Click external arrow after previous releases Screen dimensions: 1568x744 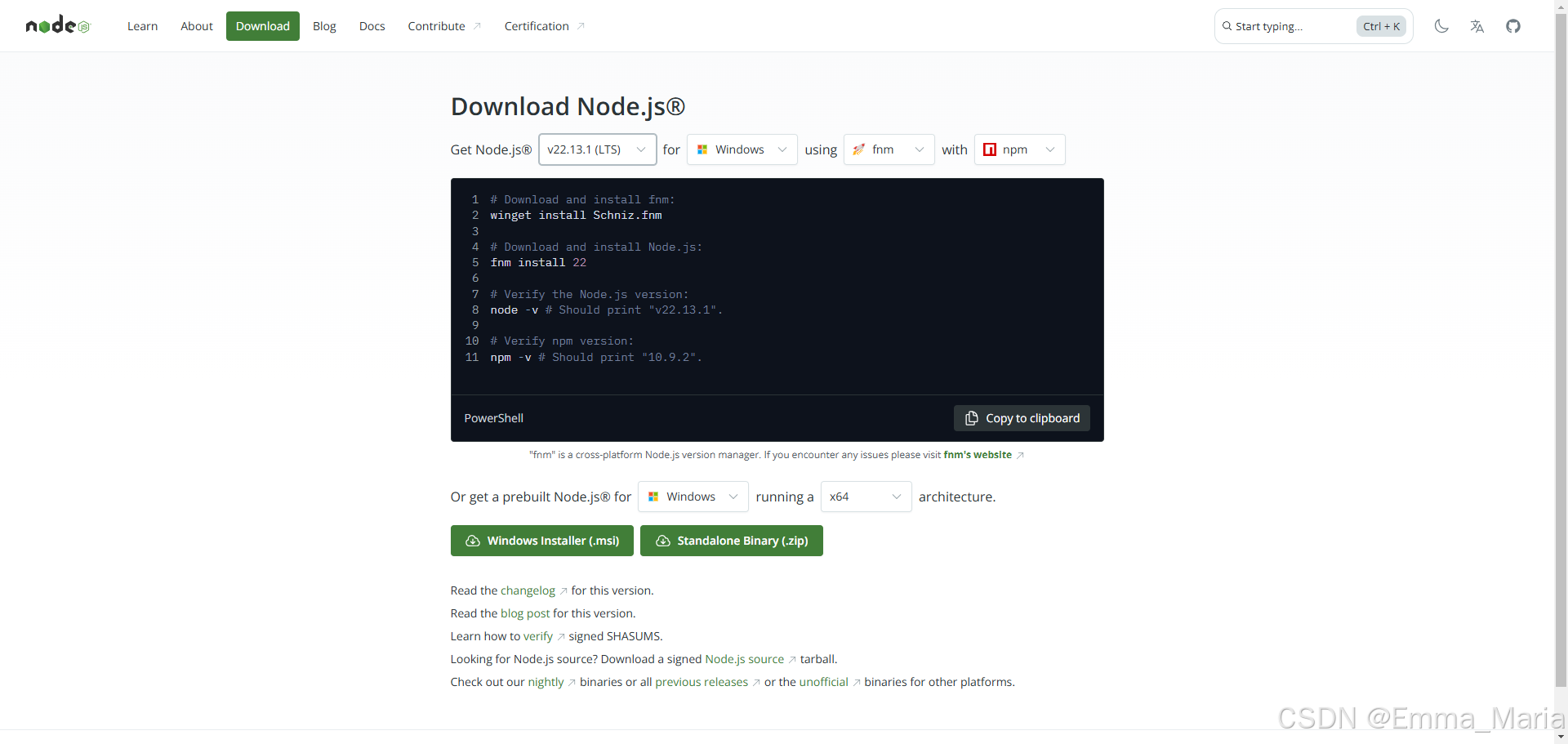[x=756, y=683]
